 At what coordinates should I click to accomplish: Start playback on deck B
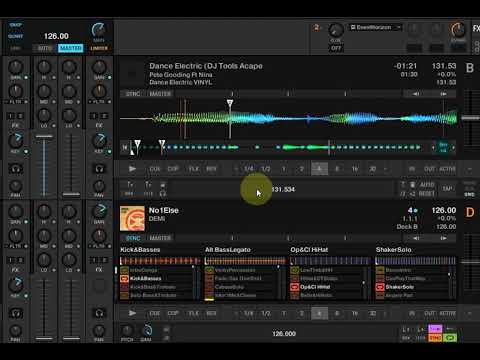tap(132, 169)
